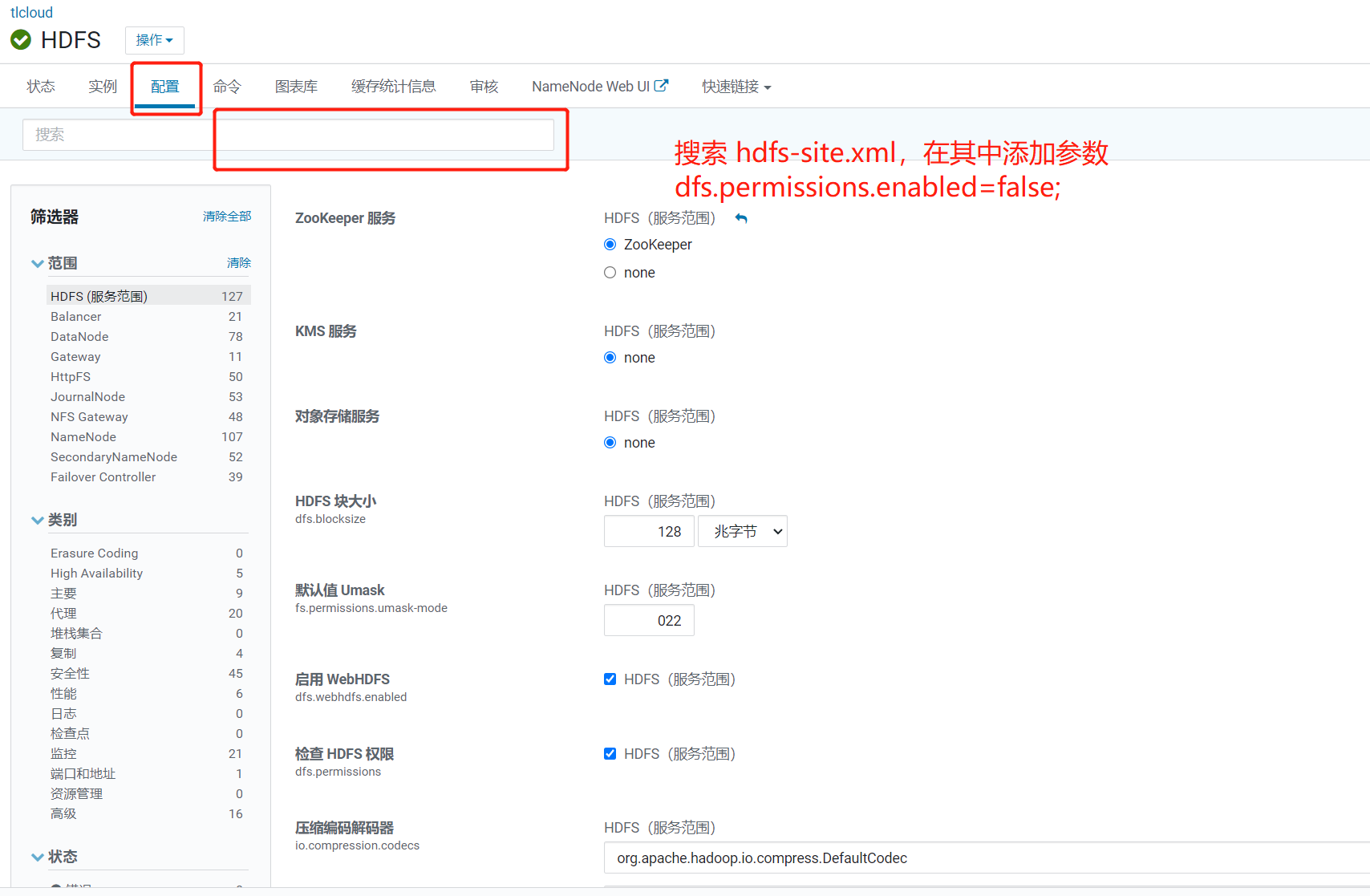Click 清除全部 to clear all filters
The image size is (1370, 896).
[x=227, y=216]
